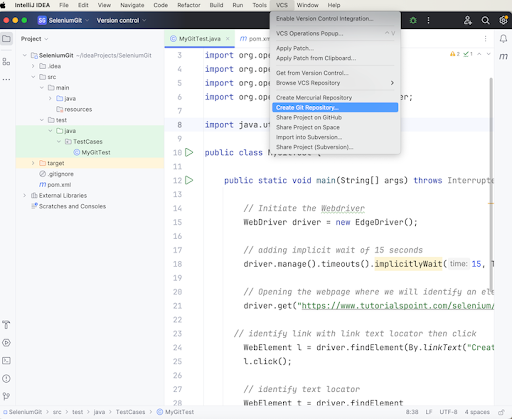Switch to the MyGitTest.java tab
Image resolution: width=512 pixels, height=419 pixels.
pyautogui.click(x=200, y=39)
